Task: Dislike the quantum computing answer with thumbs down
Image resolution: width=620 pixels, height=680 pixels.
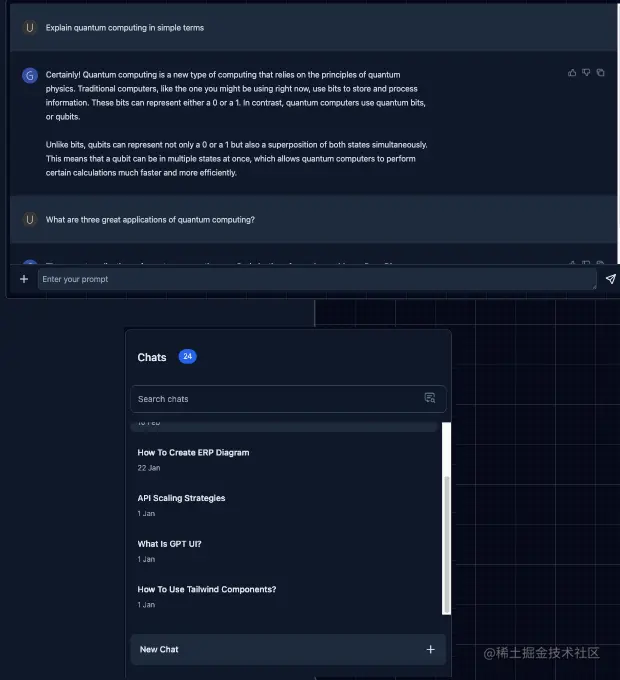Action: [586, 73]
